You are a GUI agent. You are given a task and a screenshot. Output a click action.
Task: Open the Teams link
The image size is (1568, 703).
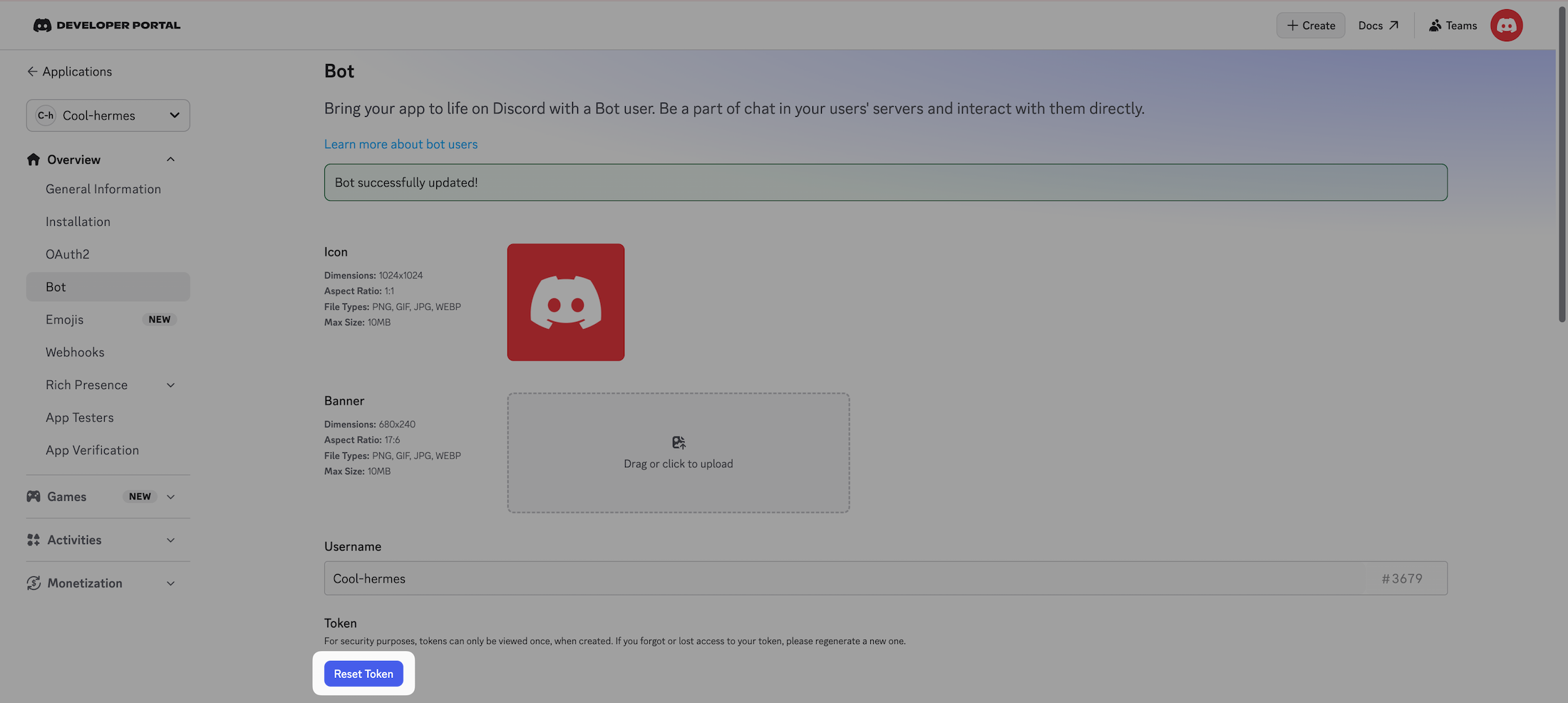click(1453, 26)
